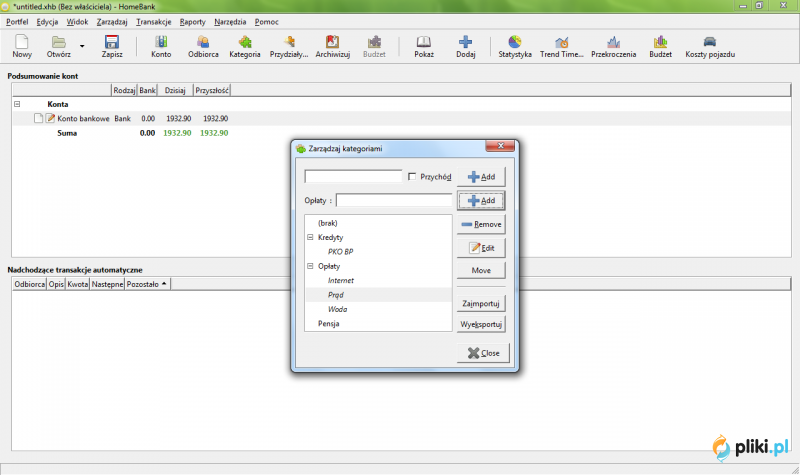Sort accounts by Przyszłość column header
This screenshot has height=475, width=800.
212,90
